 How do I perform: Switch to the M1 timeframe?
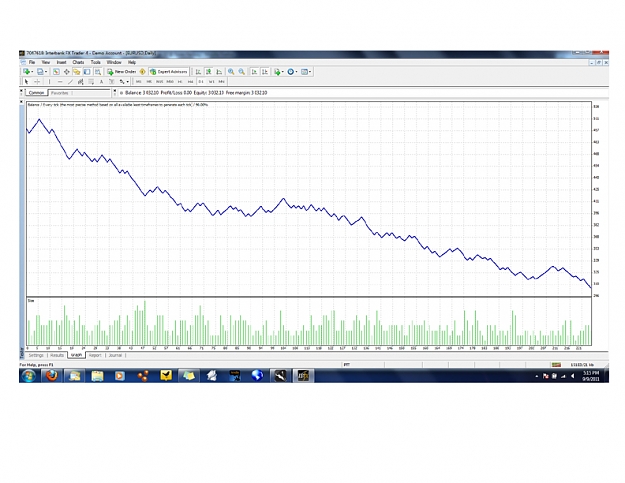click(138, 82)
